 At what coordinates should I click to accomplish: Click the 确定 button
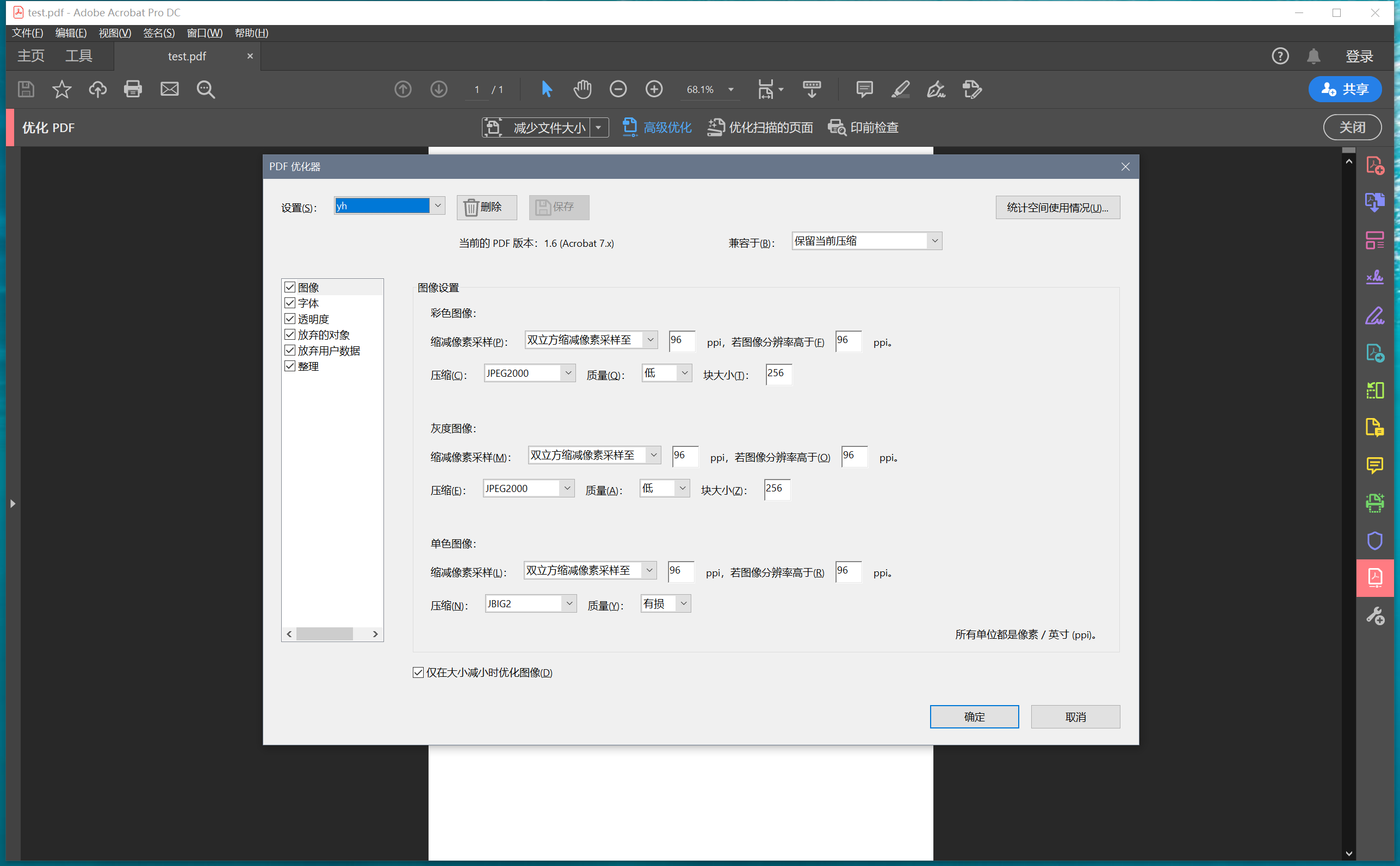(x=974, y=717)
